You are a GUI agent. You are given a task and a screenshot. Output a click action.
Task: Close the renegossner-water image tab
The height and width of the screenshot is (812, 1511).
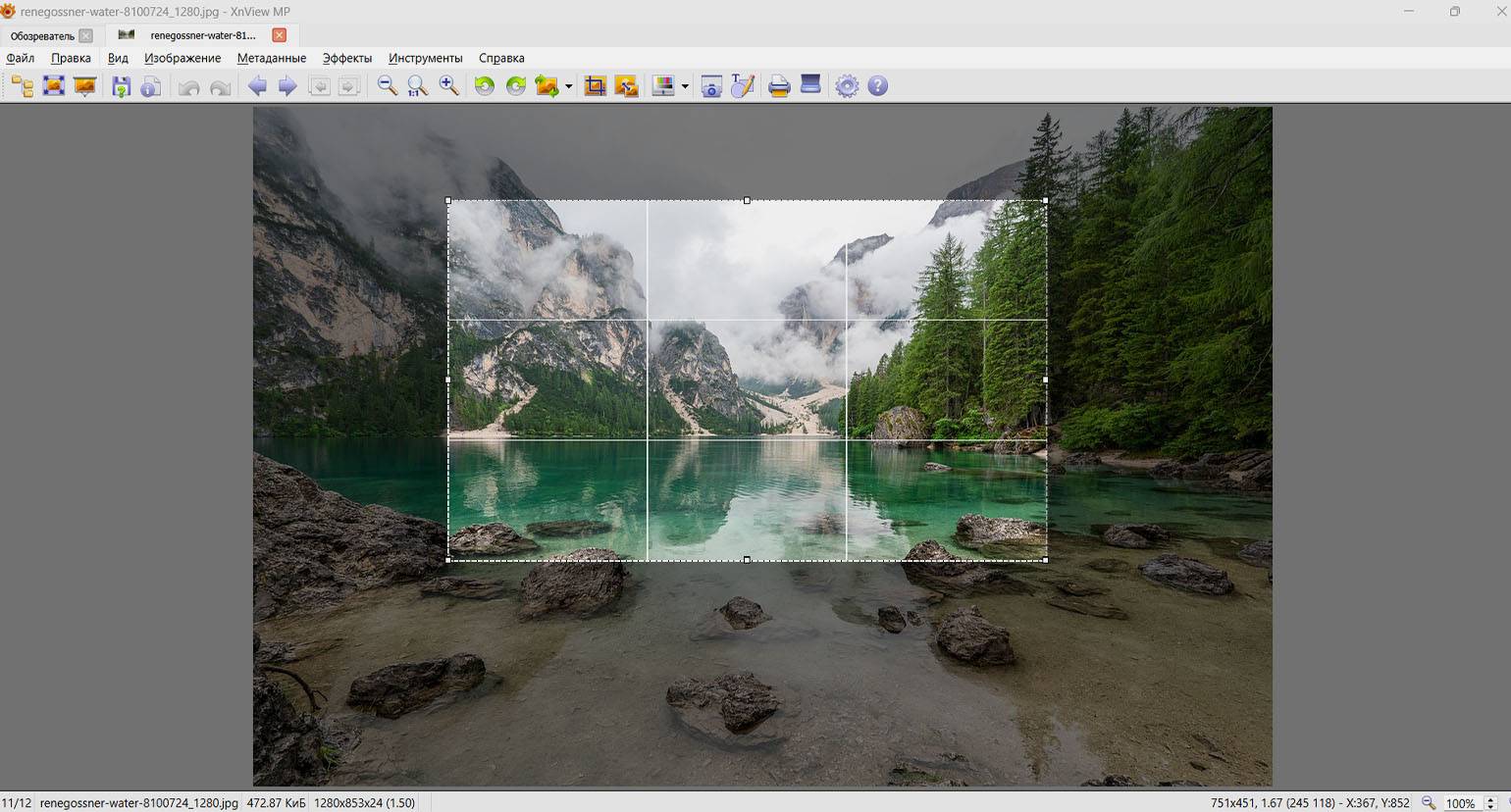pyautogui.click(x=280, y=35)
